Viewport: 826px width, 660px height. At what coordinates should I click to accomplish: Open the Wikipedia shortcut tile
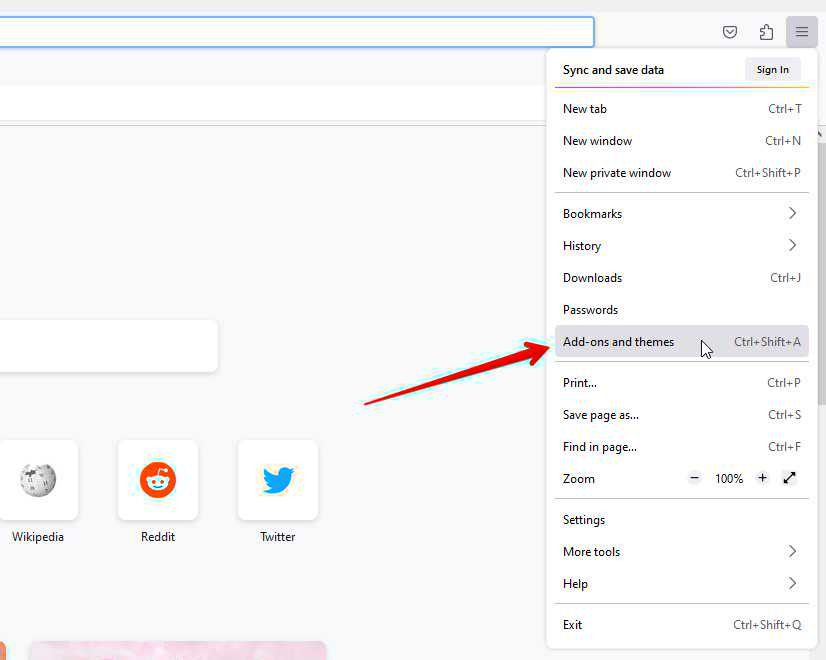click(x=38, y=480)
